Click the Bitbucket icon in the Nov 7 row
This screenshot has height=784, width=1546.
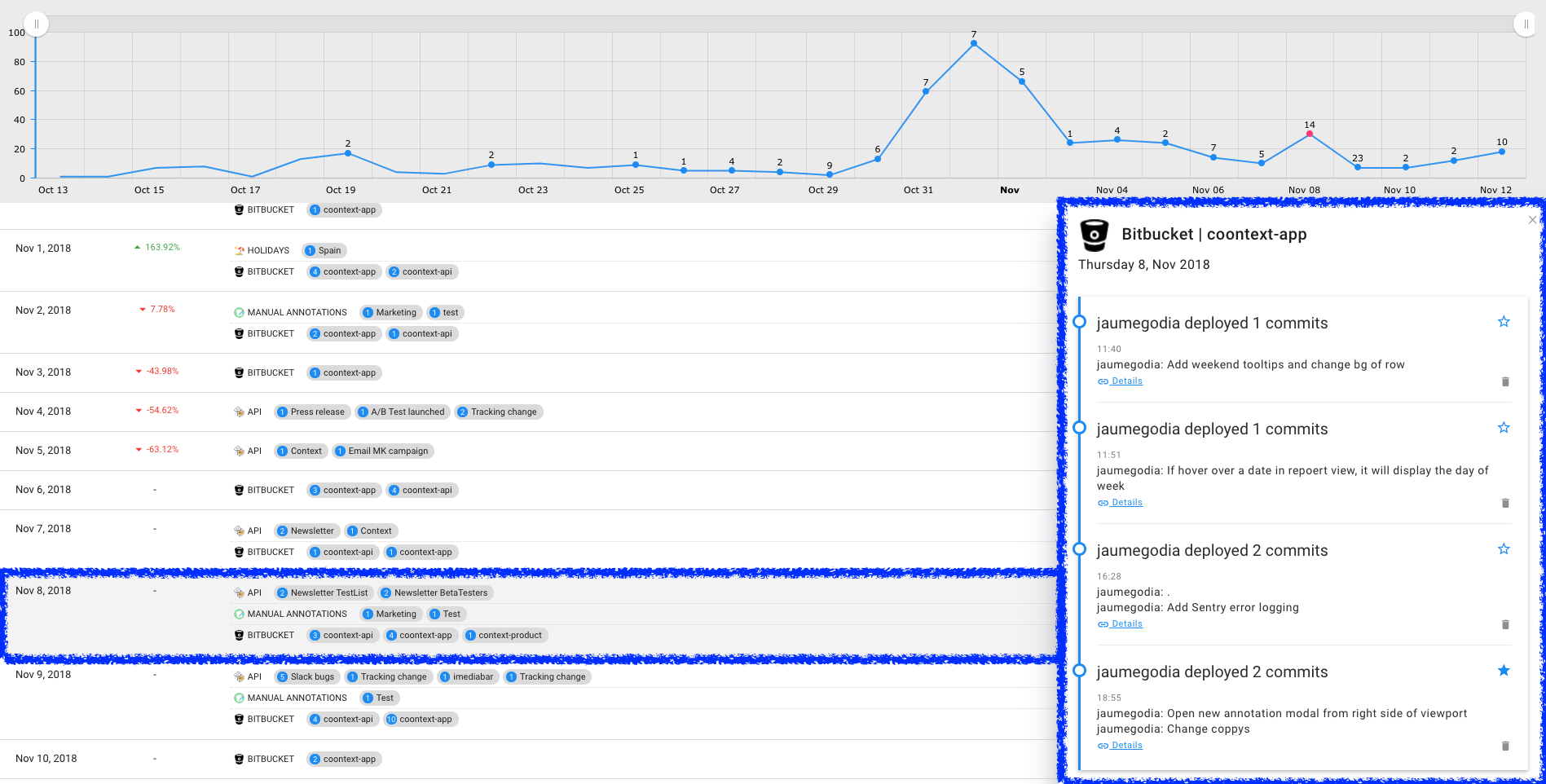pos(239,552)
